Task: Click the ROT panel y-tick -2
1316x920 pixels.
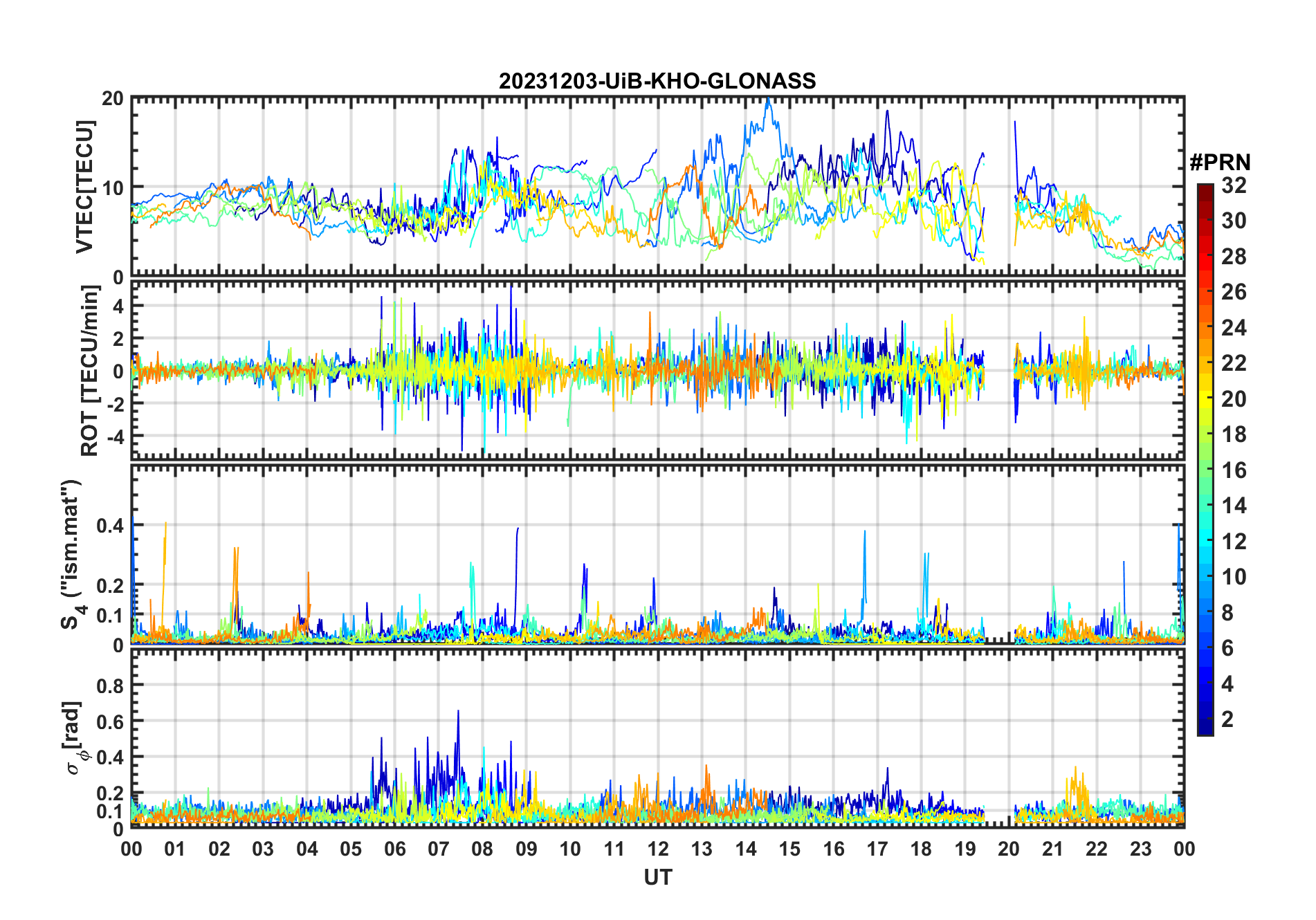Action: (x=114, y=404)
